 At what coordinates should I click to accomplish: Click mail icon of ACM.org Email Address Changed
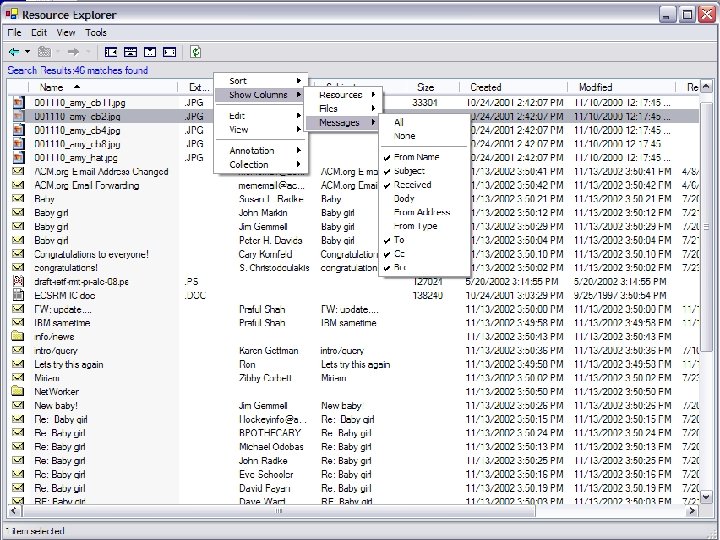(x=18, y=171)
